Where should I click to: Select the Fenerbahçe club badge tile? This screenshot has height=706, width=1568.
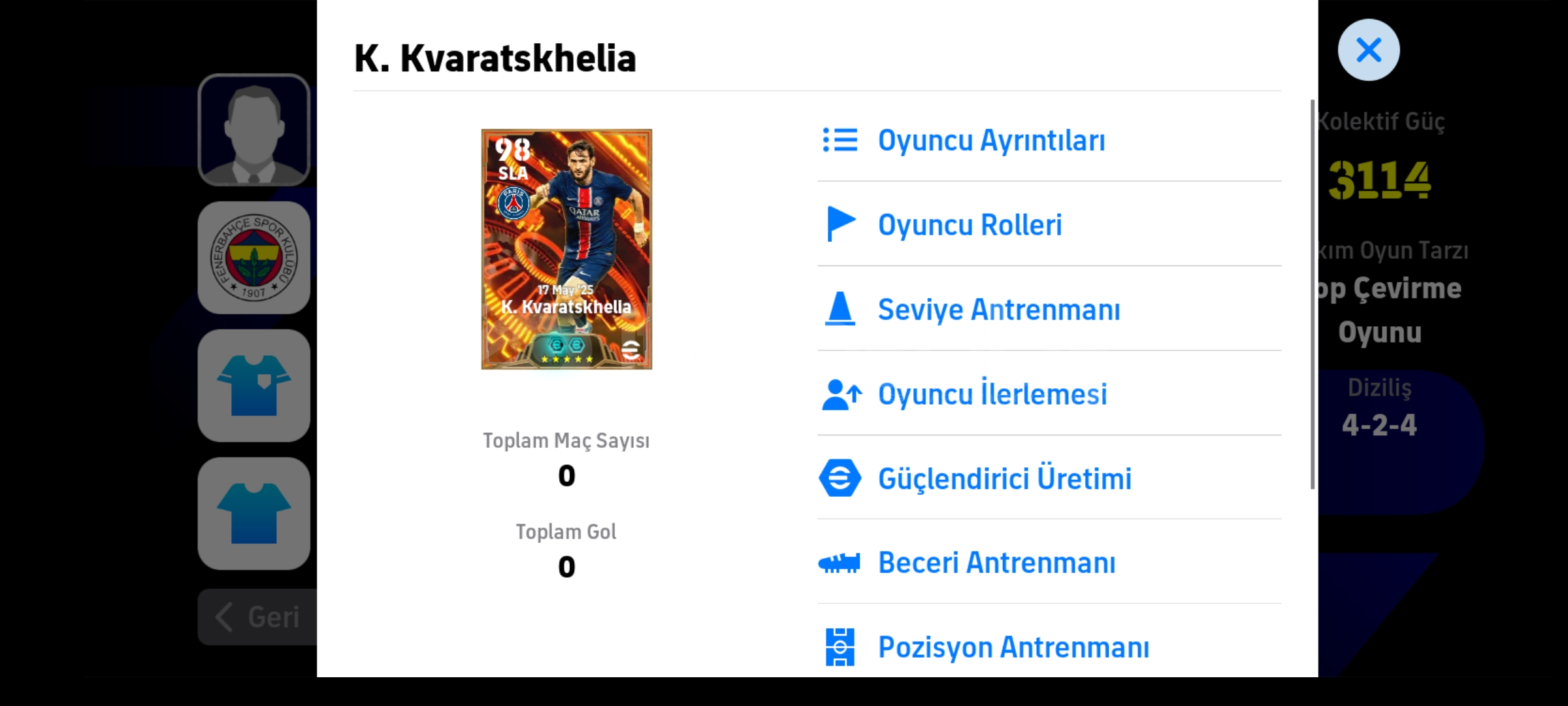254,258
